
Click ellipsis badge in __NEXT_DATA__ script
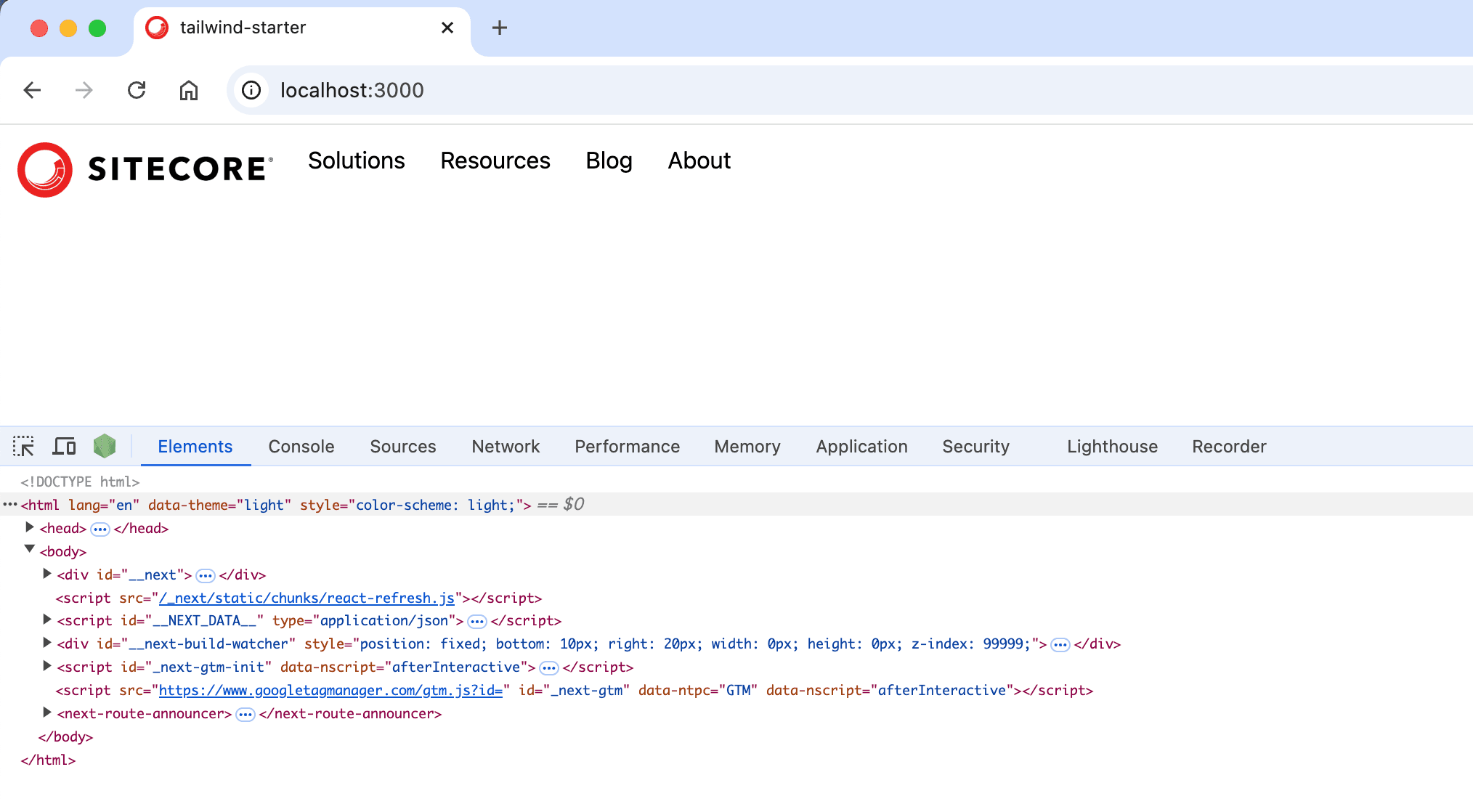click(x=476, y=622)
